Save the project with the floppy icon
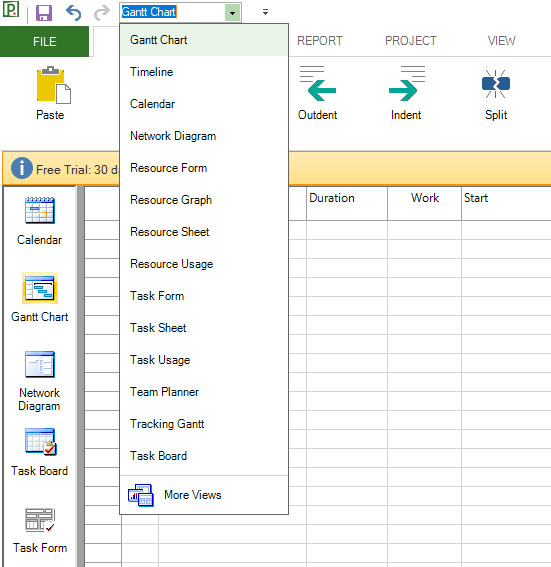This screenshot has height=567, width=551. (x=44, y=13)
